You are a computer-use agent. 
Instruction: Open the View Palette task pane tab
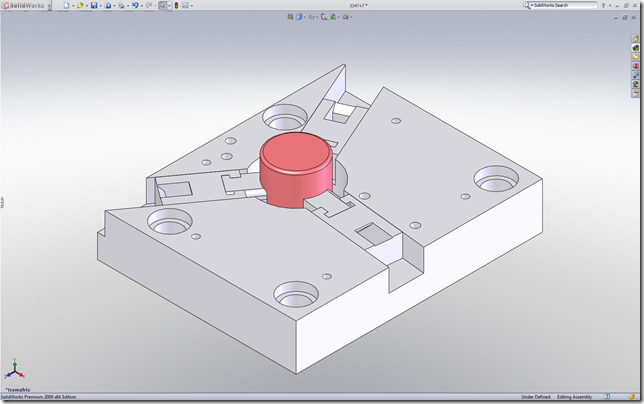click(635, 75)
